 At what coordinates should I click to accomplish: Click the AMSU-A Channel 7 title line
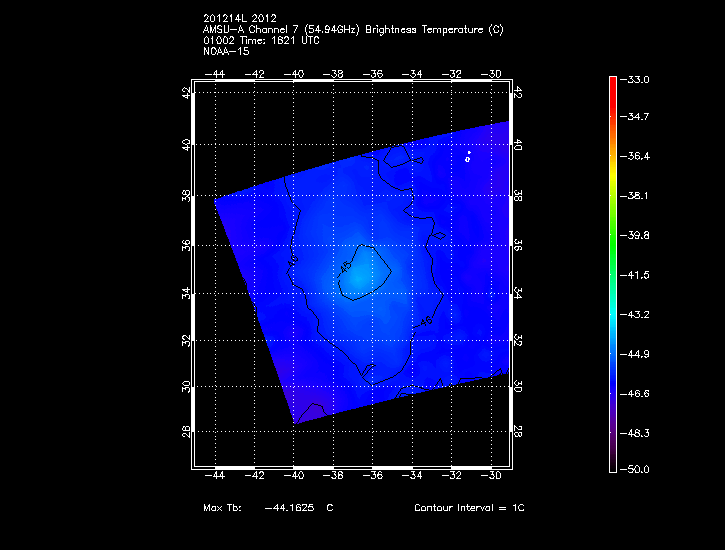point(352,29)
